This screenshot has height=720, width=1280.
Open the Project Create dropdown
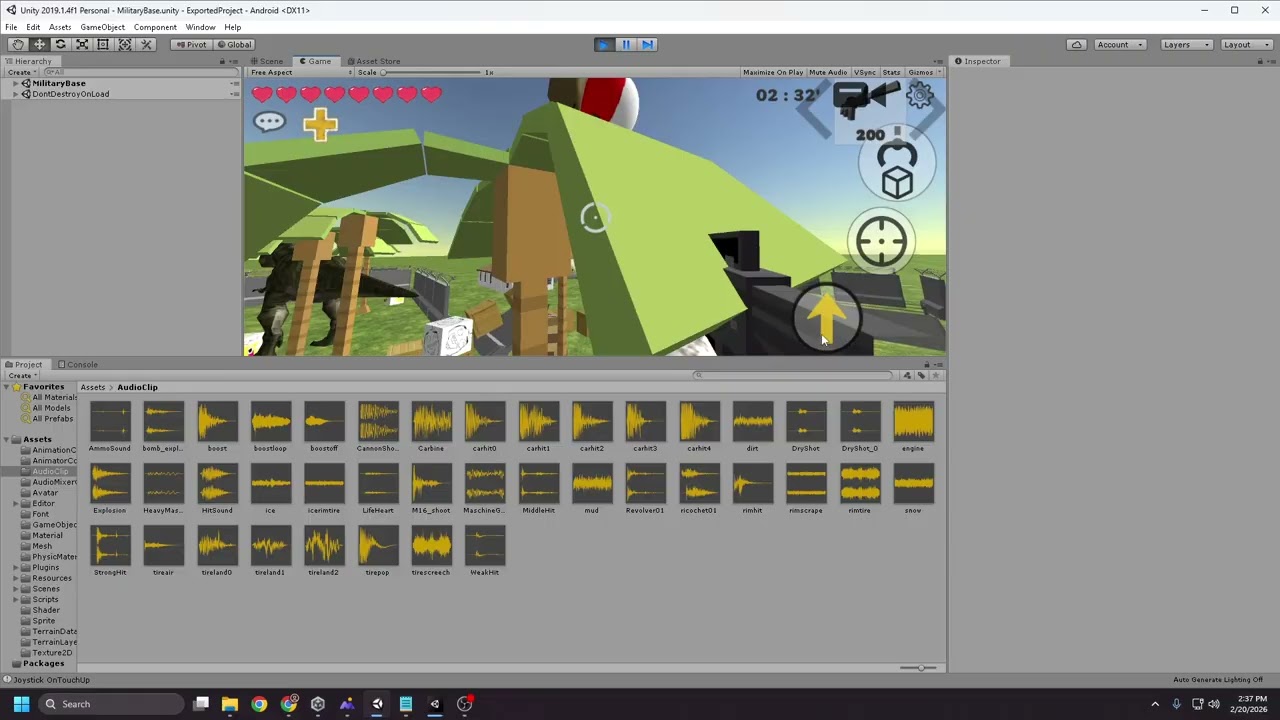pos(22,376)
